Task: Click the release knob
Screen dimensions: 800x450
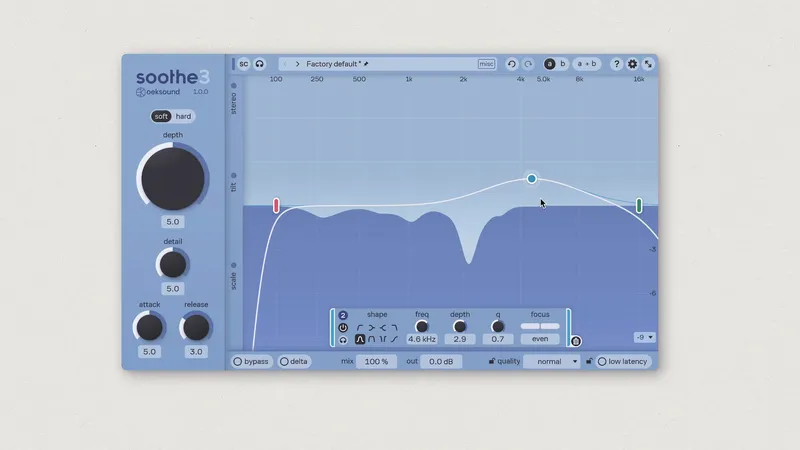Action: (x=196, y=327)
